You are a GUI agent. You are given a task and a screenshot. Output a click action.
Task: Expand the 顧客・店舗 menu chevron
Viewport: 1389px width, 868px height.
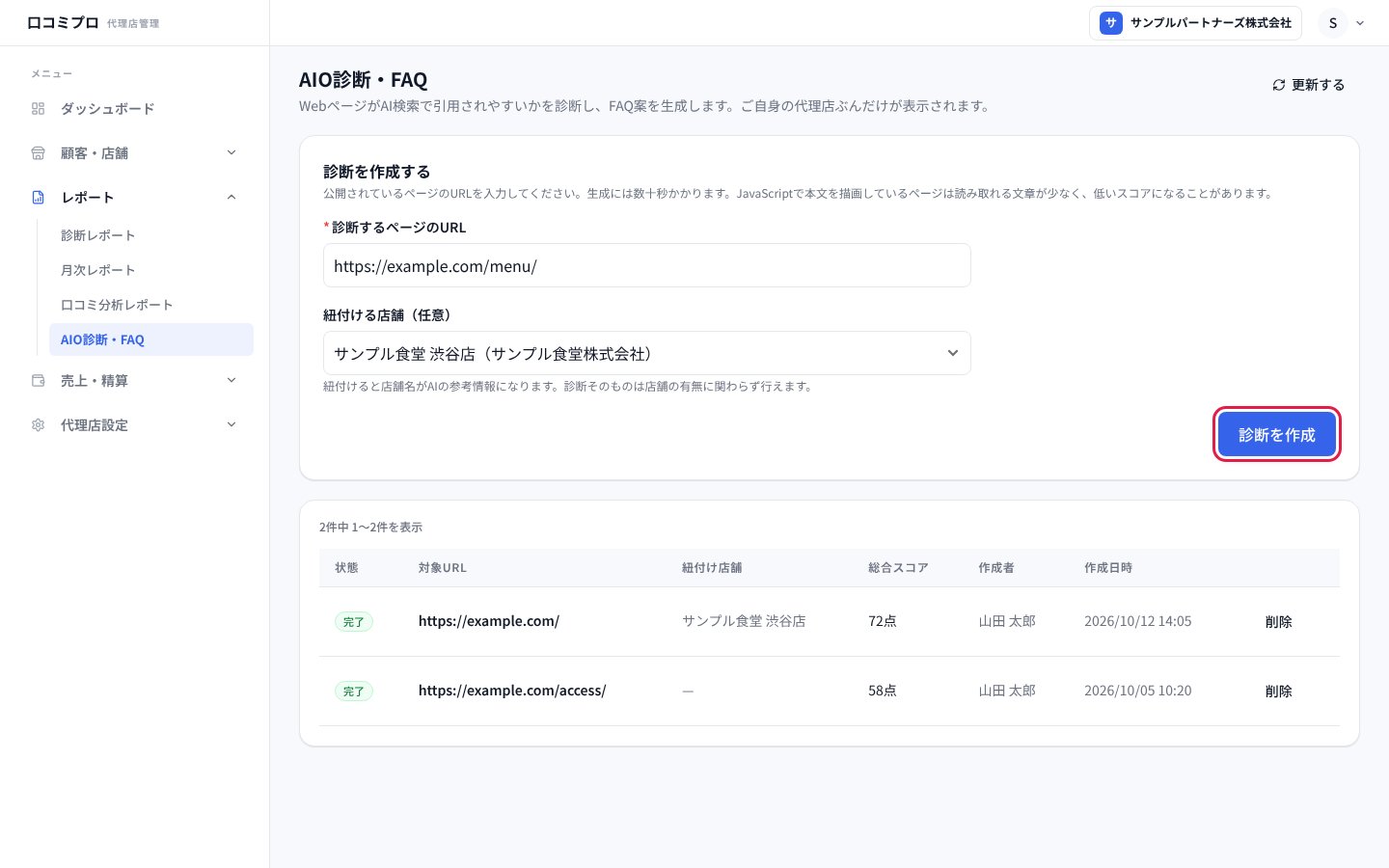pyautogui.click(x=231, y=152)
